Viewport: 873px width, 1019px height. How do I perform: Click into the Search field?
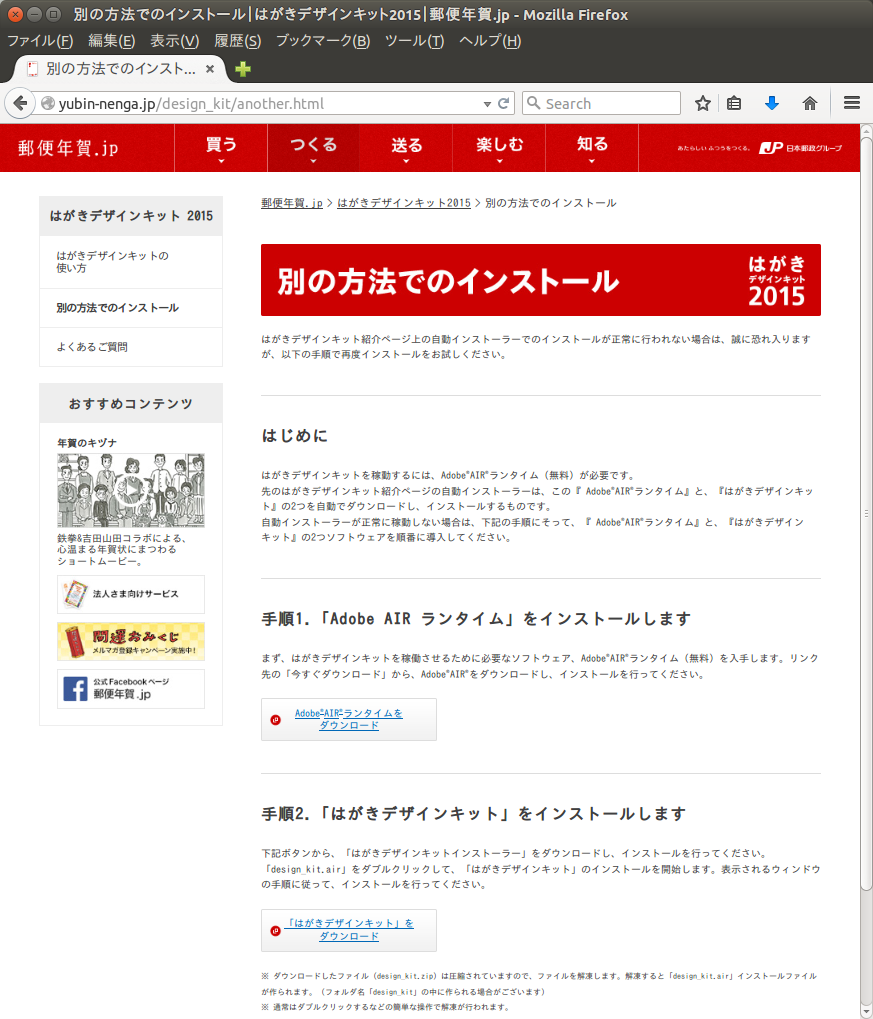(x=601, y=103)
